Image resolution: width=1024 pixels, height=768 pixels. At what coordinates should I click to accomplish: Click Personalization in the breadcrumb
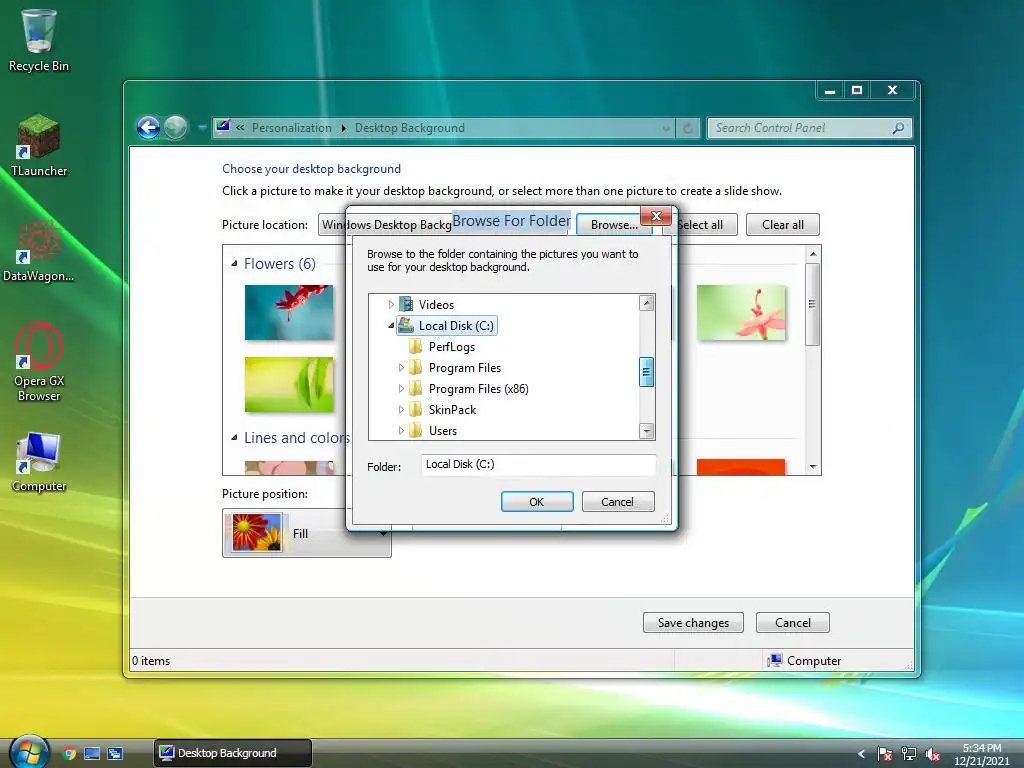coord(291,128)
